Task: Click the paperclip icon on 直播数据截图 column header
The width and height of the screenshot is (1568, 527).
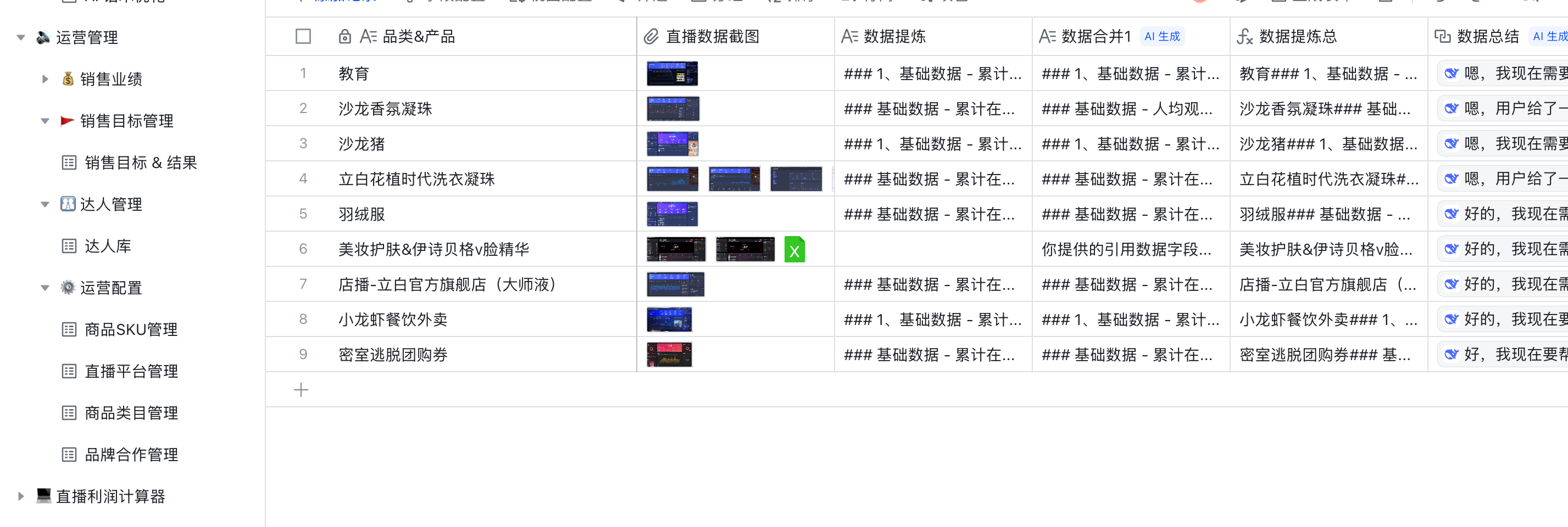Action: pyautogui.click(x=650, y=37)
